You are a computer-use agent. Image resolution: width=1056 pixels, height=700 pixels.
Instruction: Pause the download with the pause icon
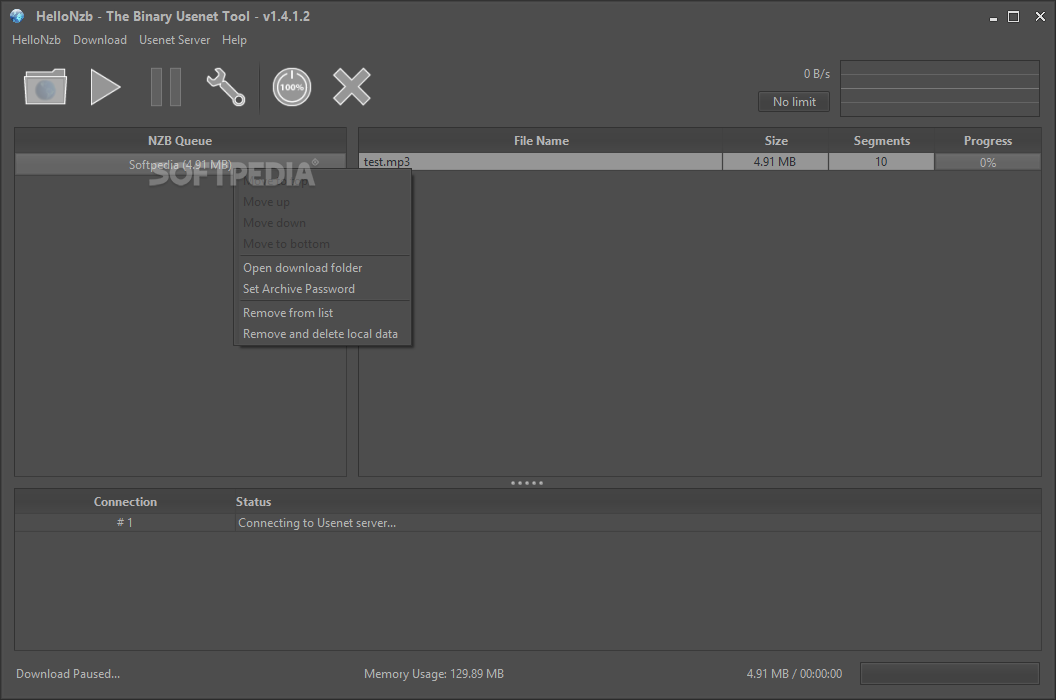[x=166, y=87]
